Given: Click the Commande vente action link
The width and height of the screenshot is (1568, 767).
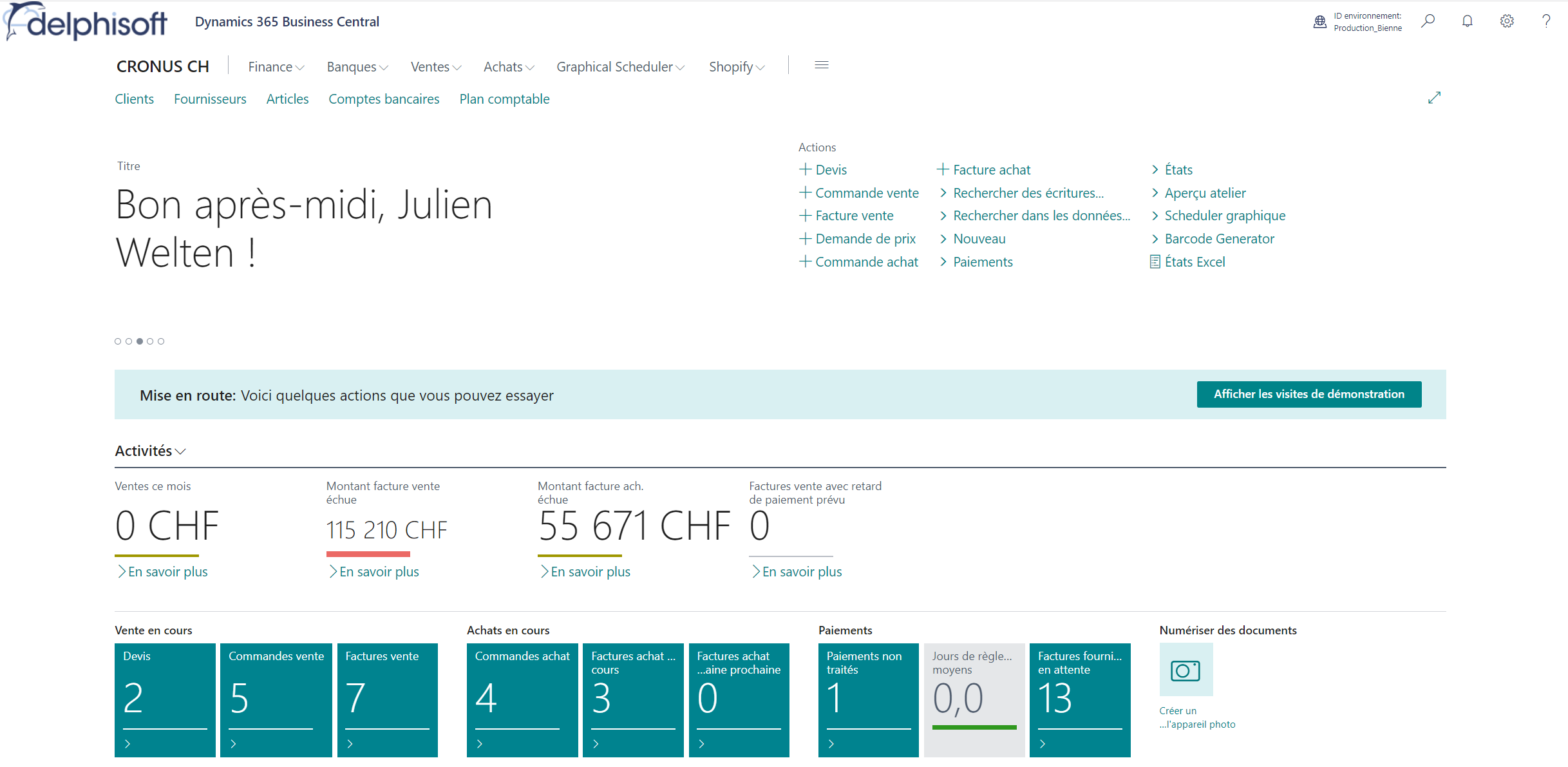Looking at the screenshot, I should click(866, 193).
